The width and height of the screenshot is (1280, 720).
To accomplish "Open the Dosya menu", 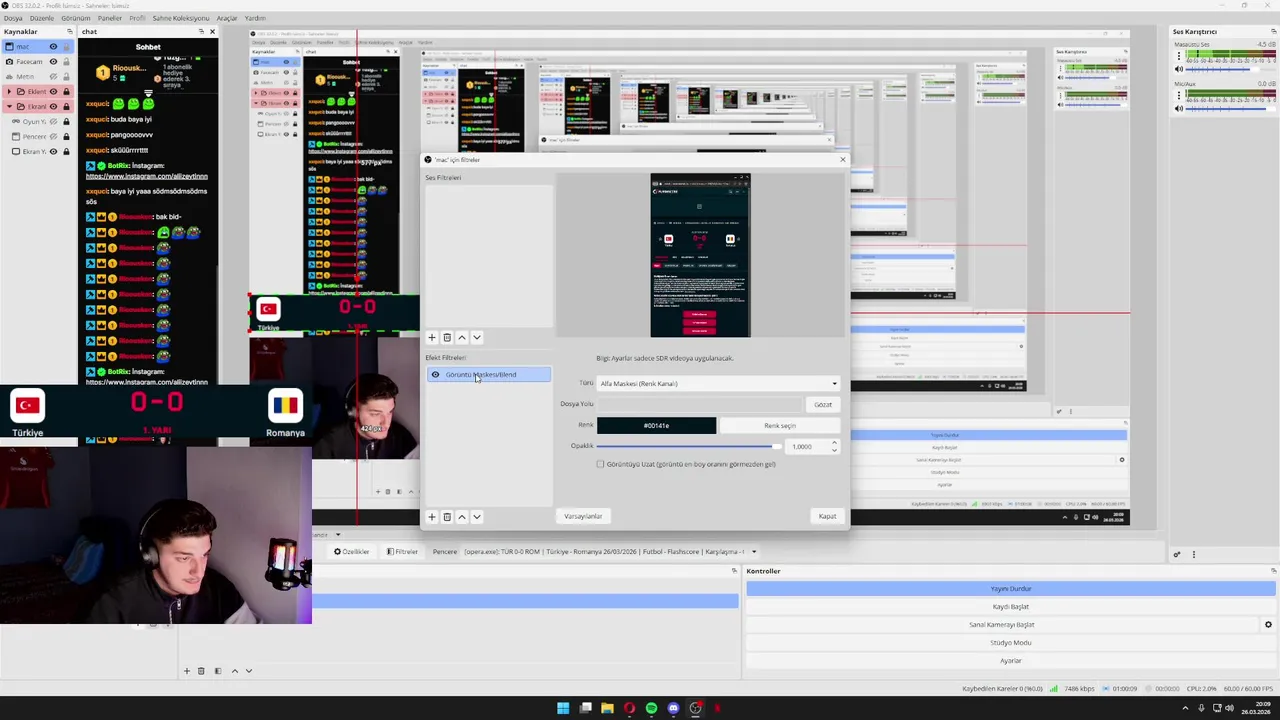I will pyautogui.click(x=13, y=18).
